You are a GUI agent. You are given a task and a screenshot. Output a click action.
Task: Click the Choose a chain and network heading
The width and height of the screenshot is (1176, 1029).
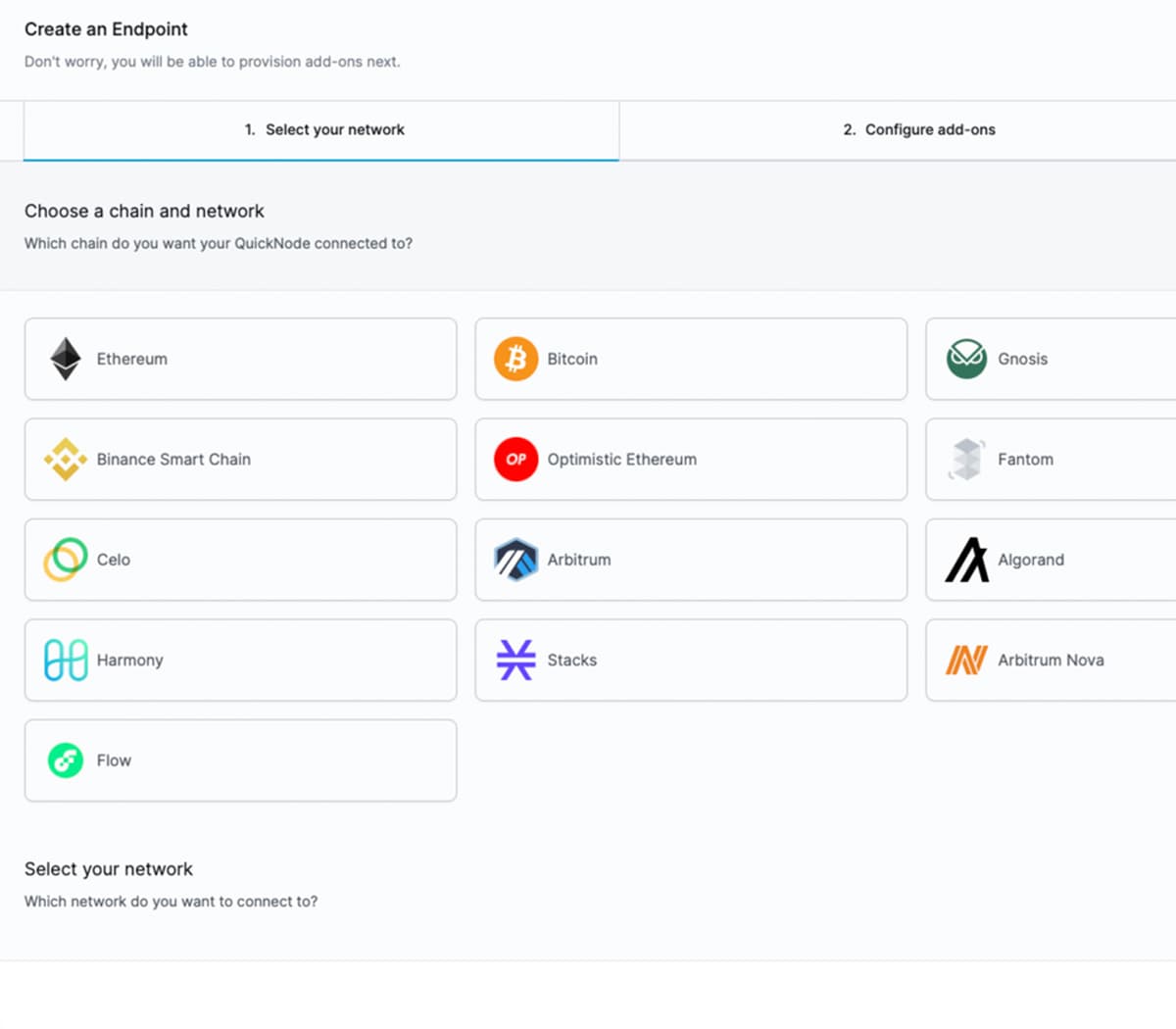point(144,211)
